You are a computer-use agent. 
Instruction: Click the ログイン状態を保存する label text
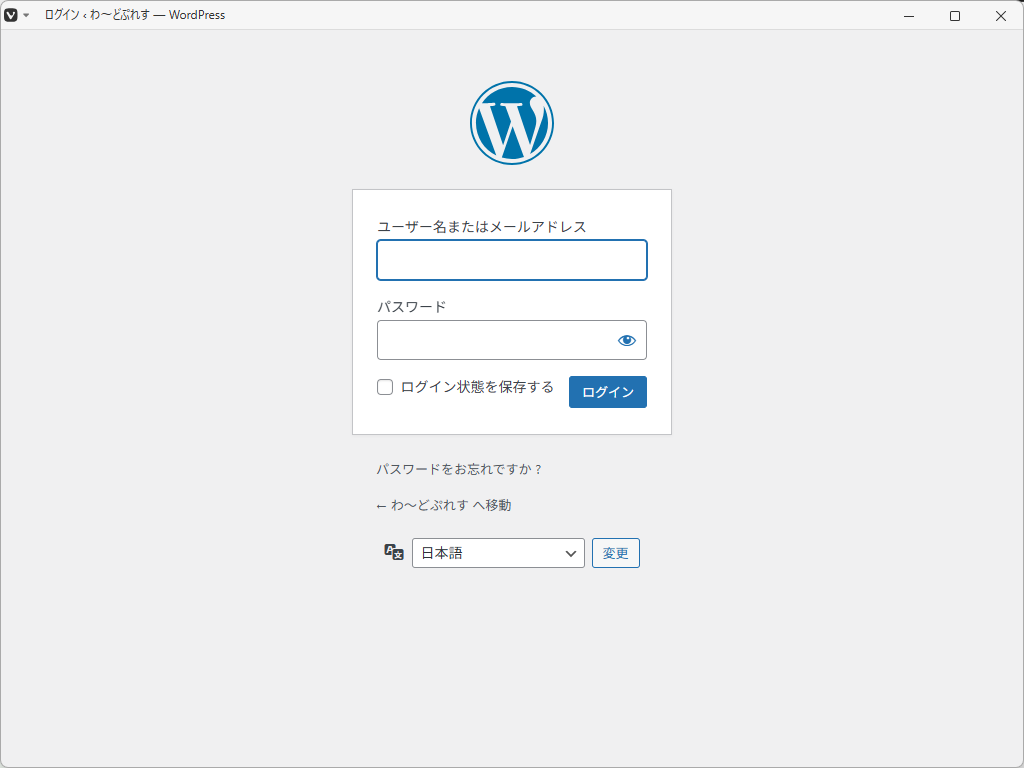click(x=477, y=387)
